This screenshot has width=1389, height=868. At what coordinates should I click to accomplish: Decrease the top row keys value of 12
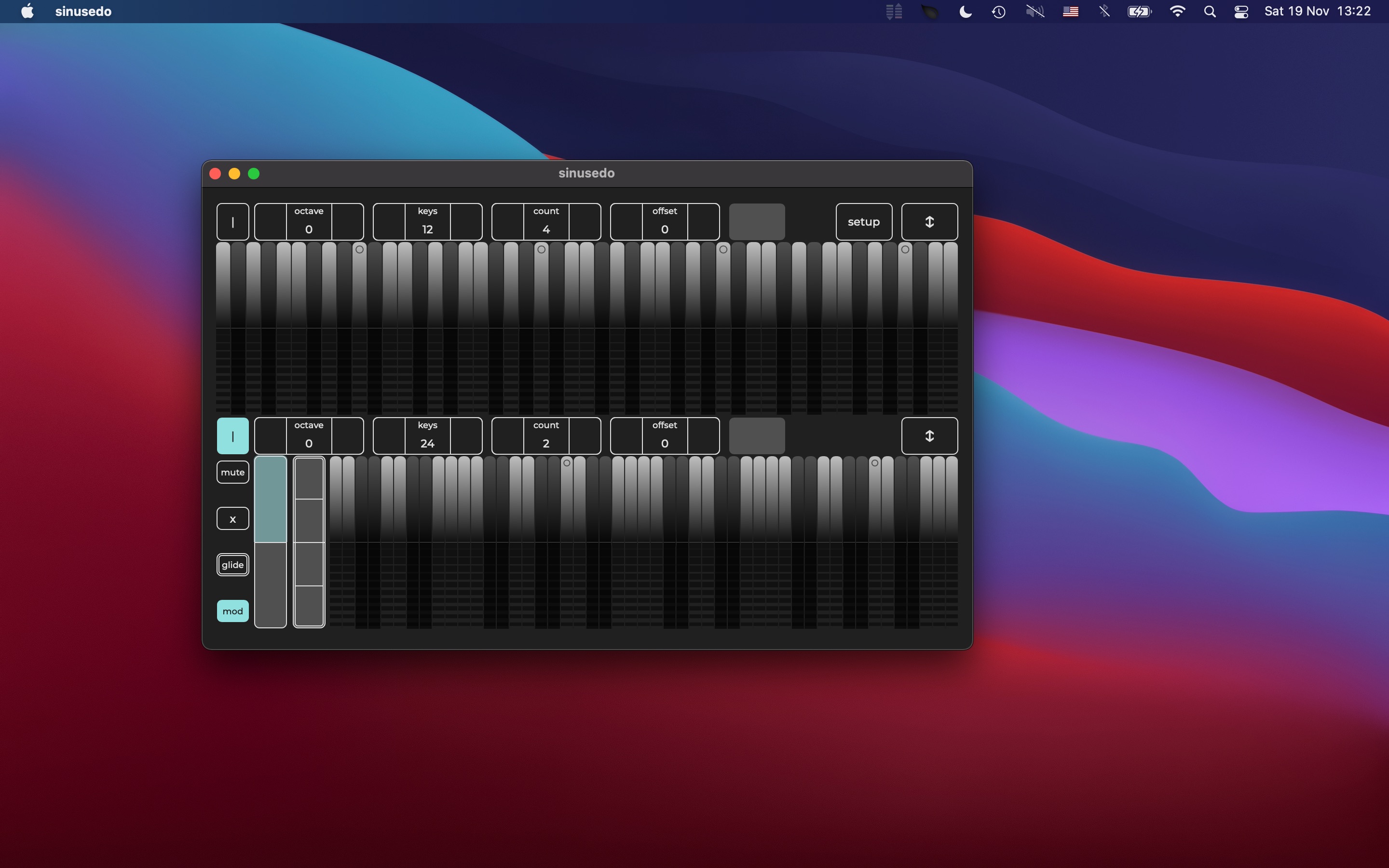point(389,222)
